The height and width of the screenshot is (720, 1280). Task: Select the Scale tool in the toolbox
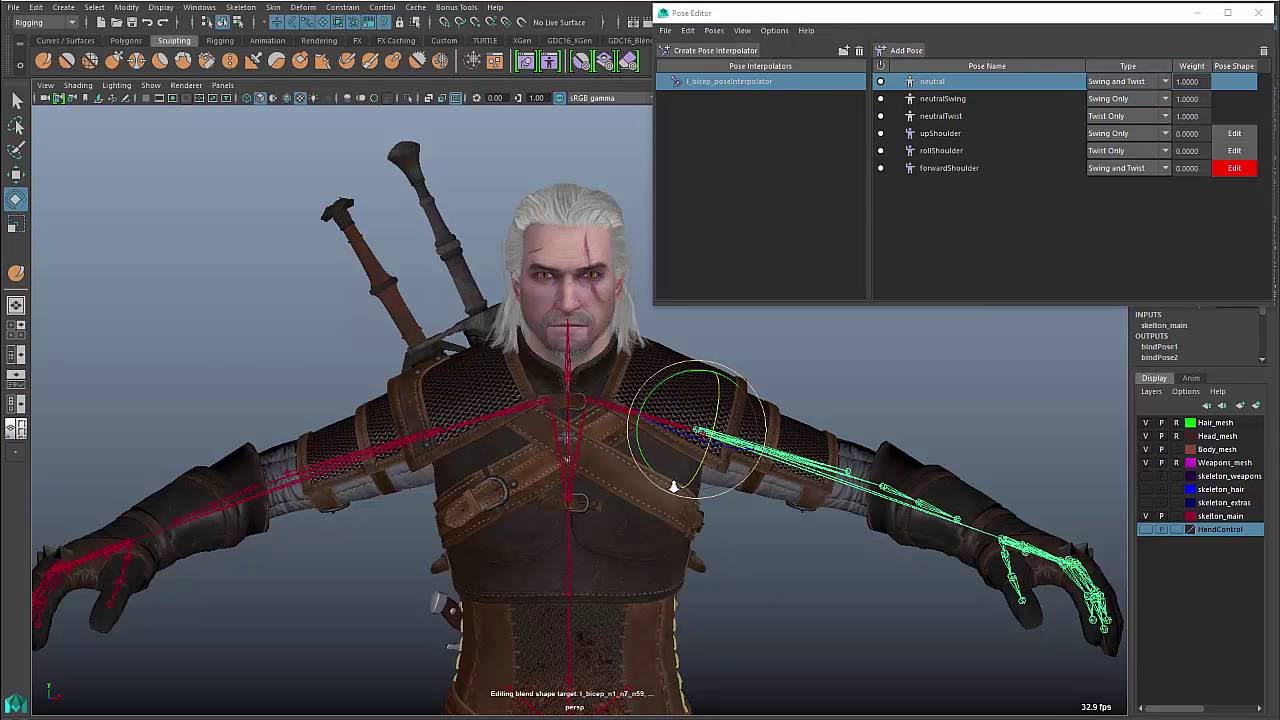click(16, 226)
